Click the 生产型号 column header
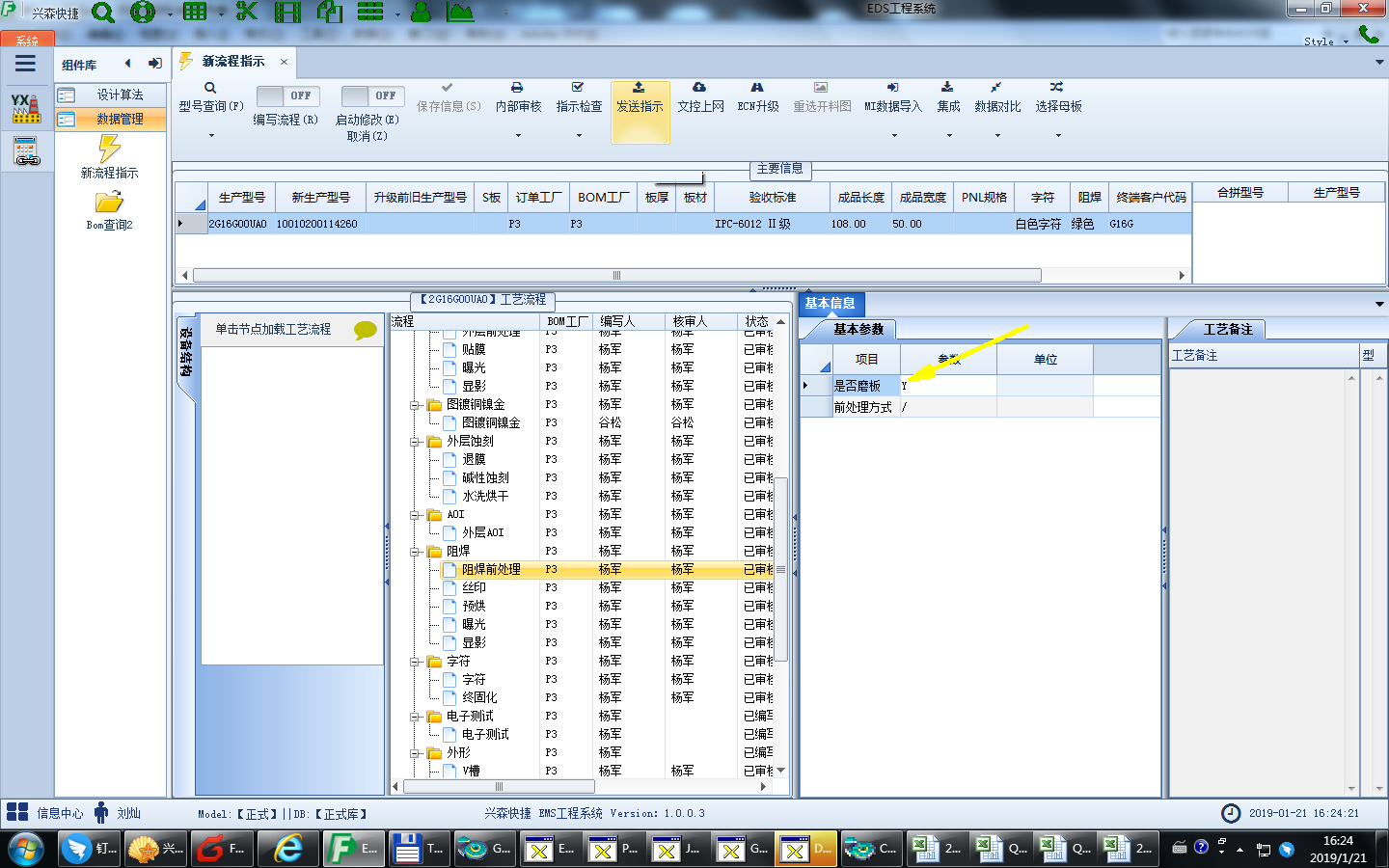 [241, 197]
